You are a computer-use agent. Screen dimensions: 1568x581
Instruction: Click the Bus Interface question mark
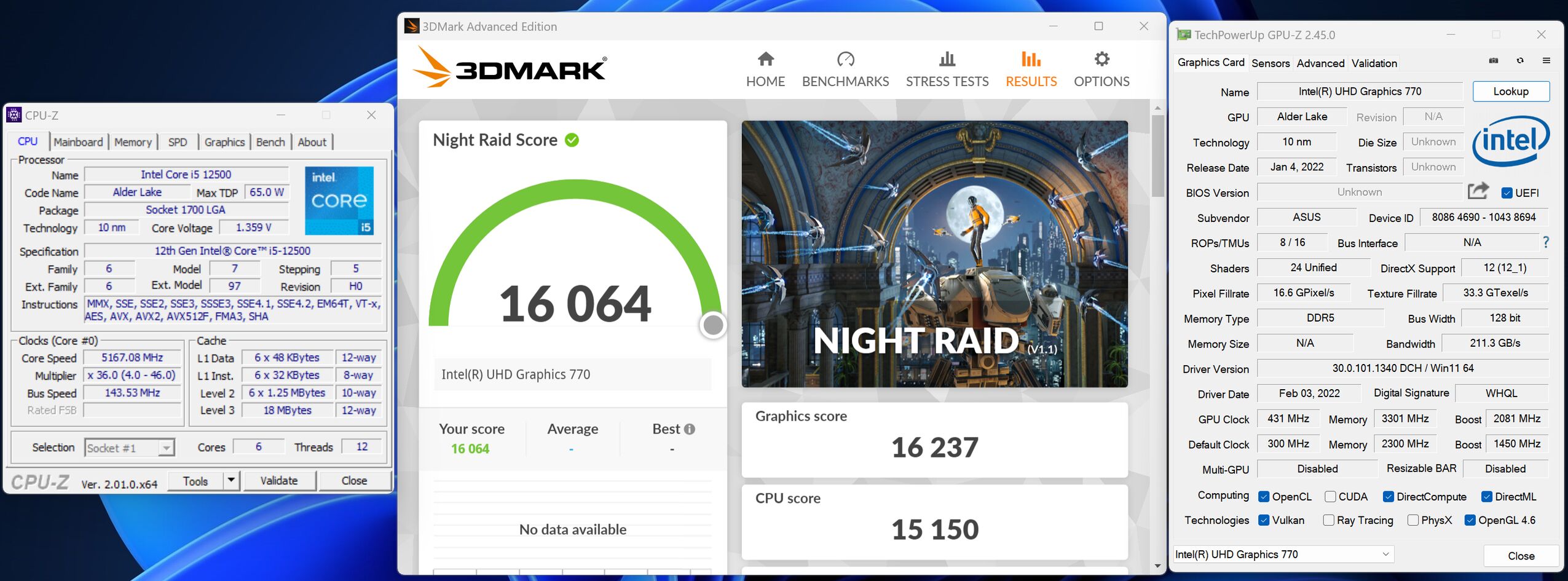1546,242
